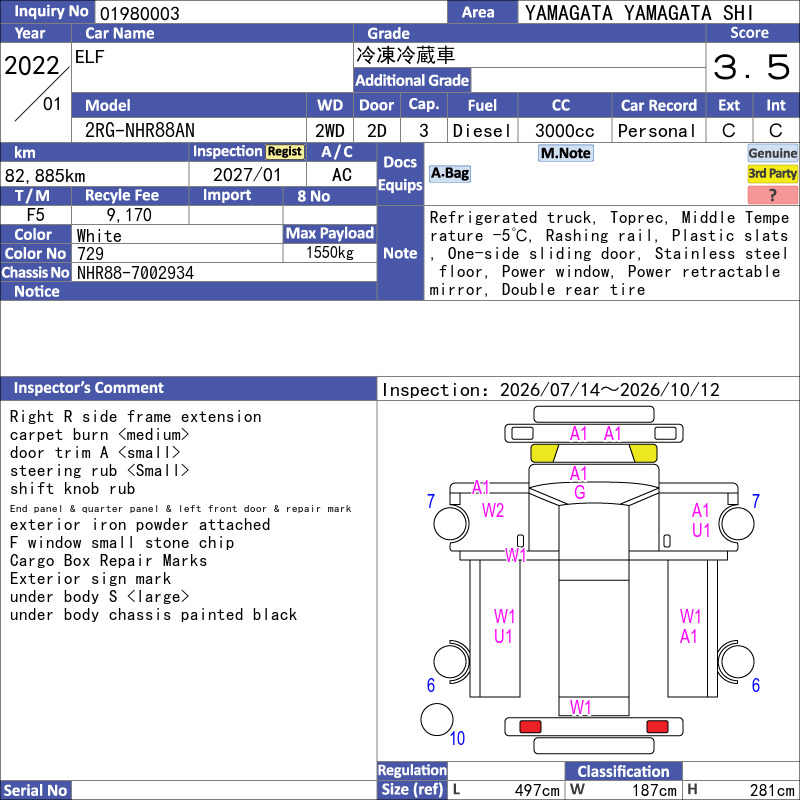Click the rear left wheel marked 6
Image resolution: width=800 pixels, height=800 pixels.
click(451, 662)
